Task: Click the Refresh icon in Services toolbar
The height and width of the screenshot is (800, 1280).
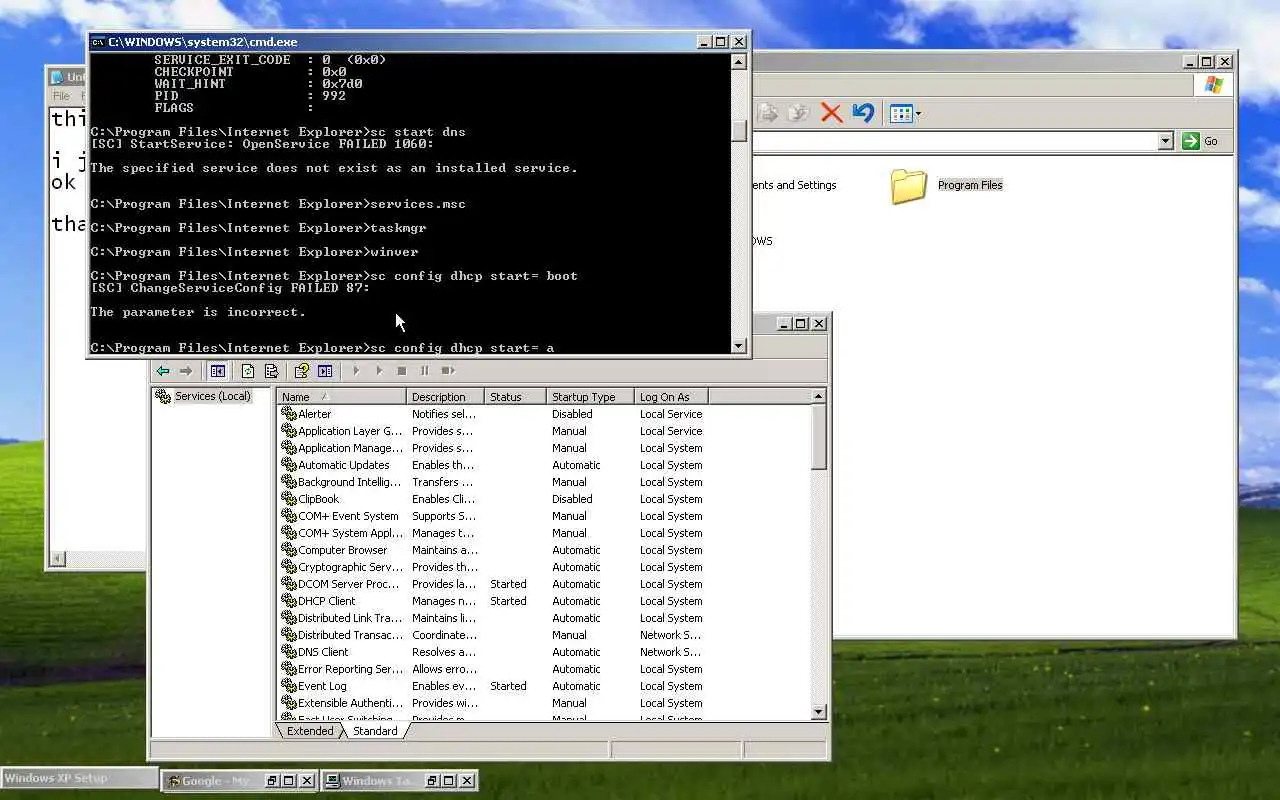Action: [x=248, y=371]
